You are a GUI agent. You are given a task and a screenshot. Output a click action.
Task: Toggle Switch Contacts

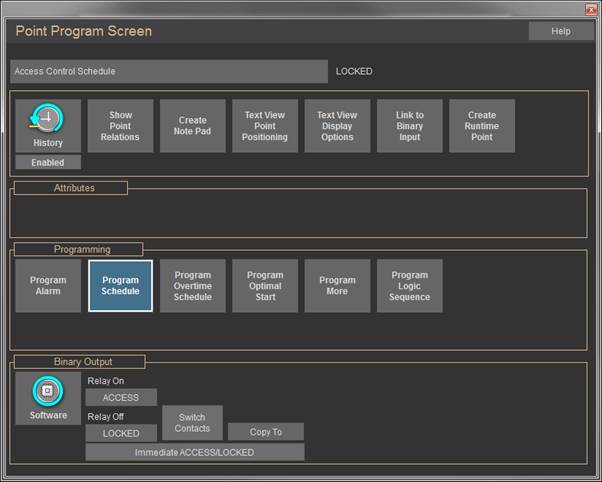pos(193,423)
